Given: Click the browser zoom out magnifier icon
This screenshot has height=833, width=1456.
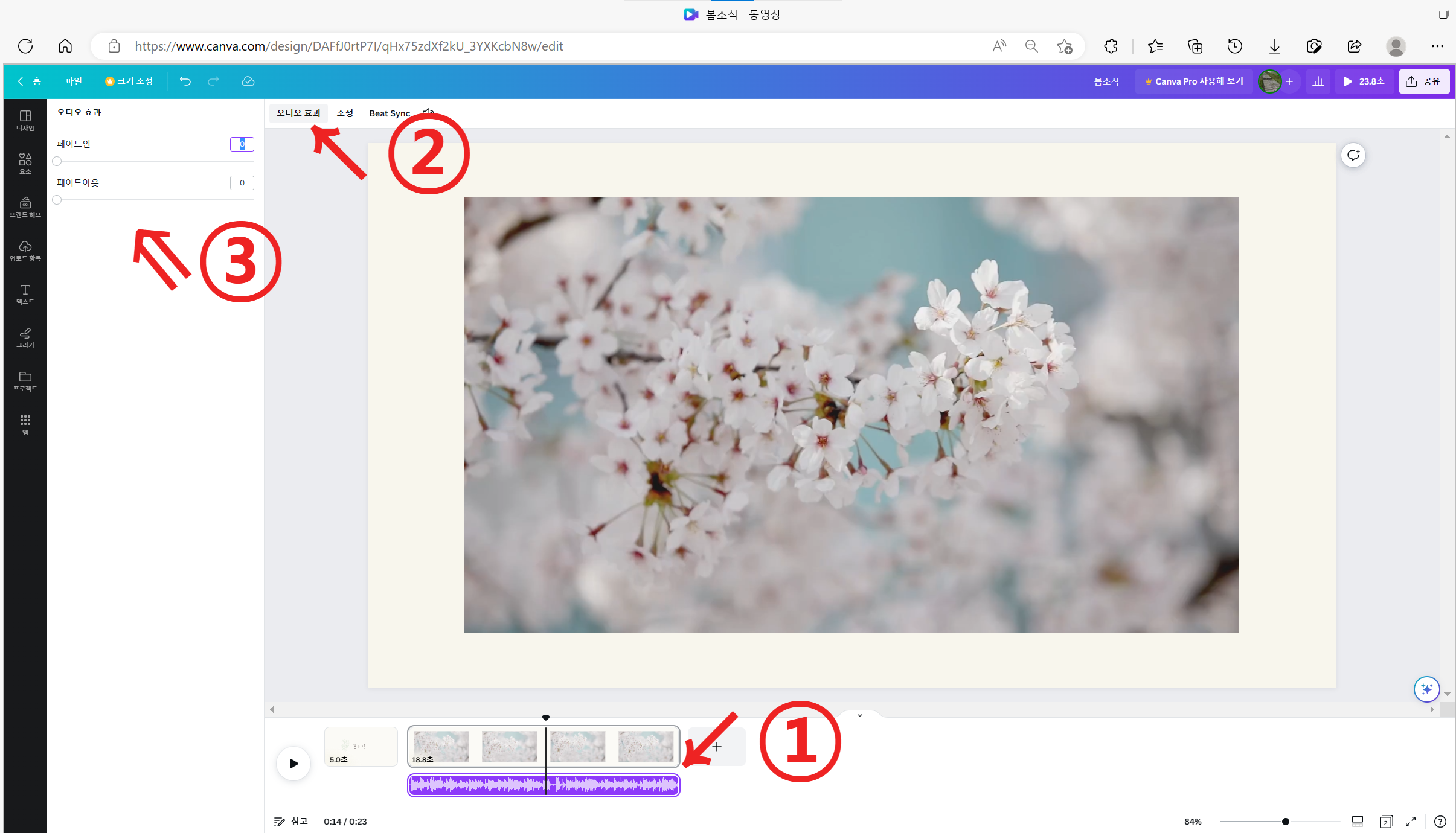Looking at the screenshot, I should click(x=1031, y=46).
